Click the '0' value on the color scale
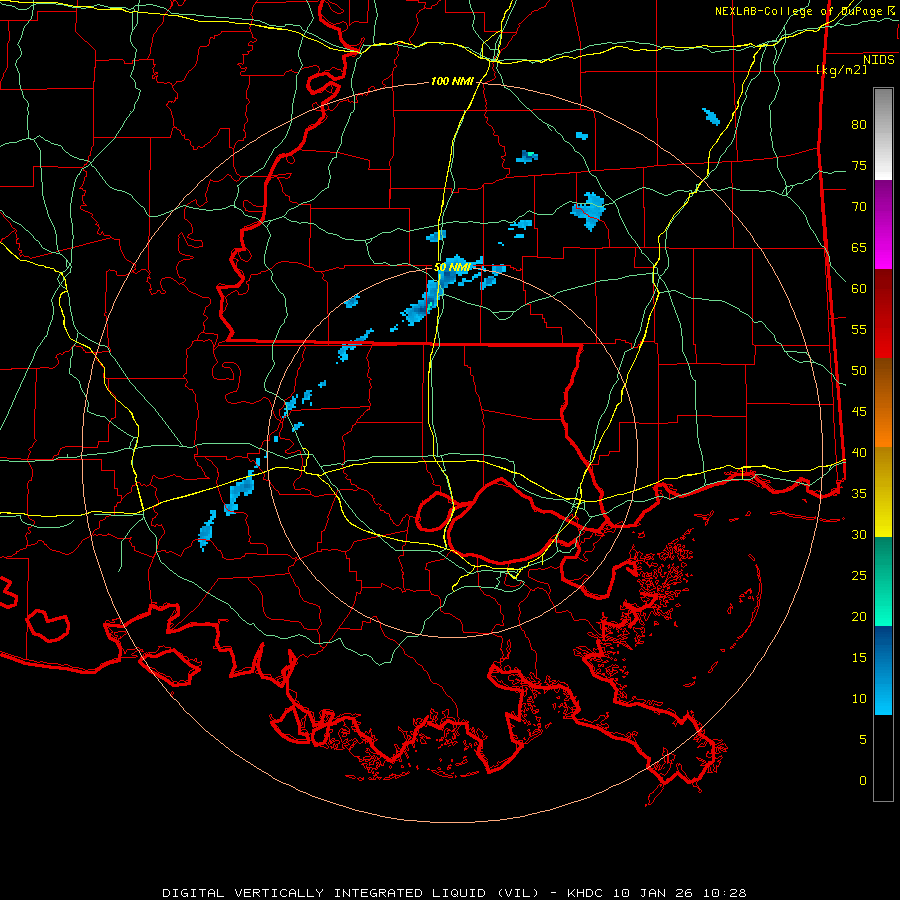900x900 pixels. pos(863,781)
